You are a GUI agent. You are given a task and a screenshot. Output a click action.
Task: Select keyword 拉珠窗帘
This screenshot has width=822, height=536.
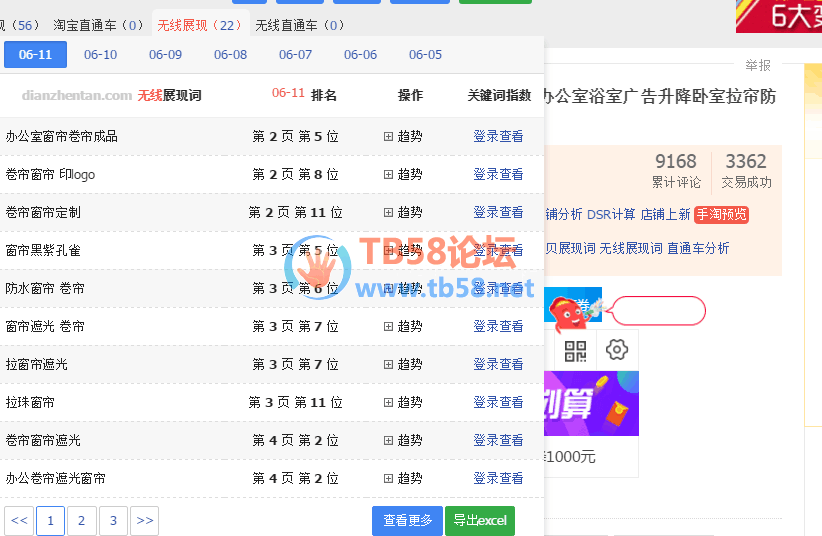pos(30,402)
